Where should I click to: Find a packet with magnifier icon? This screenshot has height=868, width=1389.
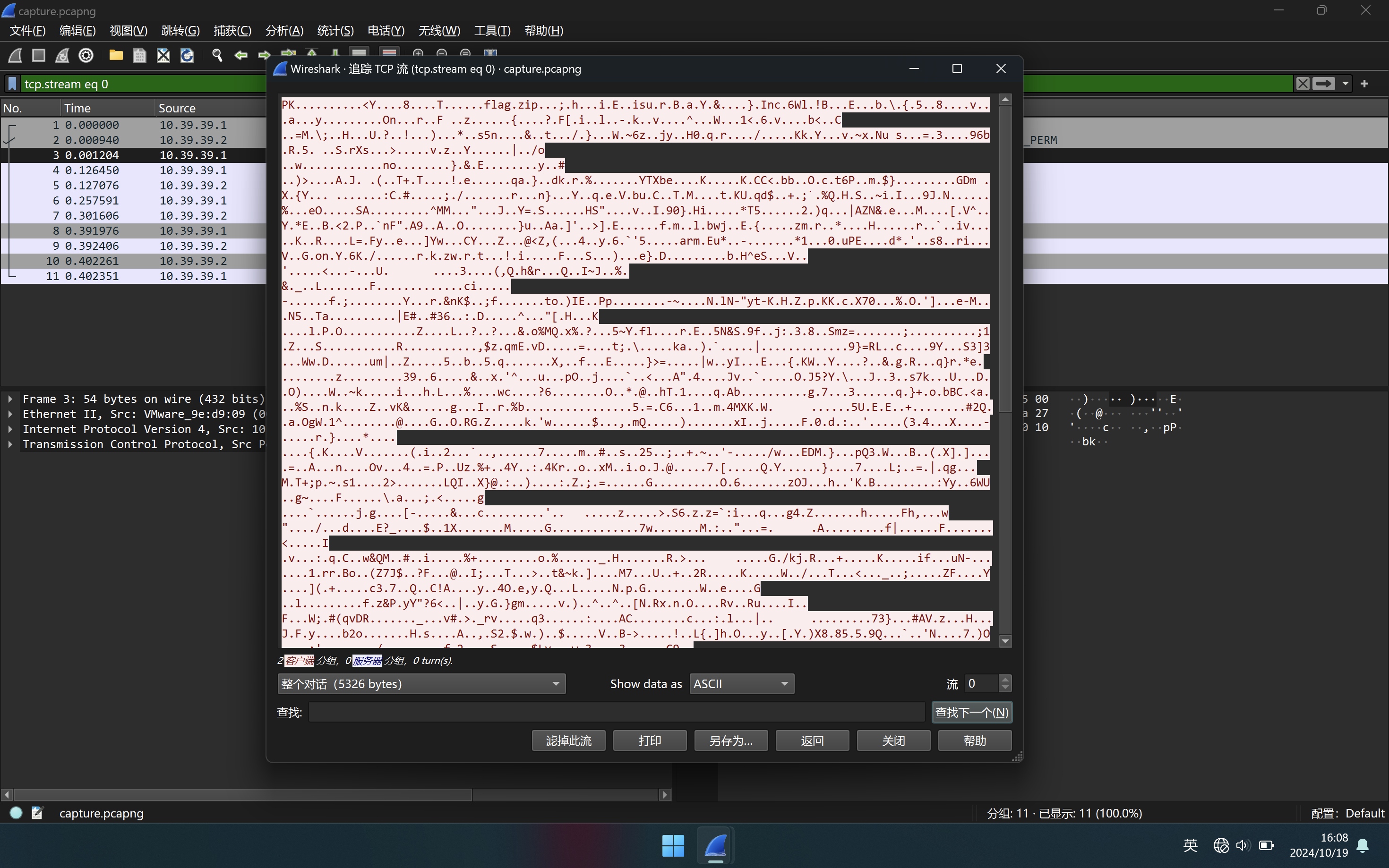point(217,55)
